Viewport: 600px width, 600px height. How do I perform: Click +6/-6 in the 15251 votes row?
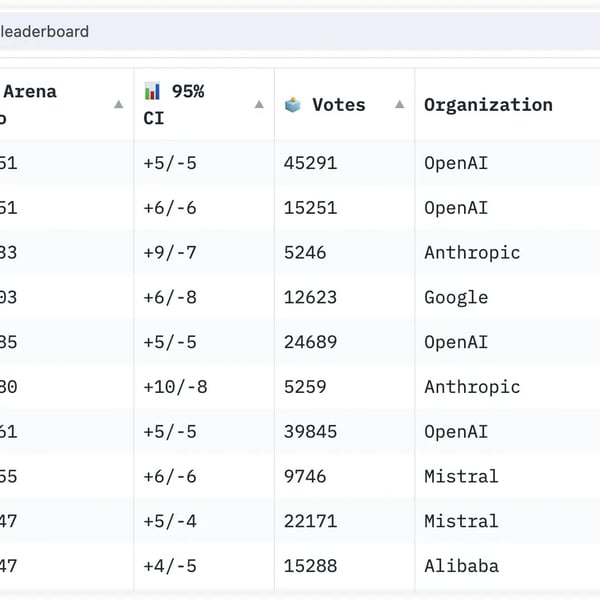[170, 208]
